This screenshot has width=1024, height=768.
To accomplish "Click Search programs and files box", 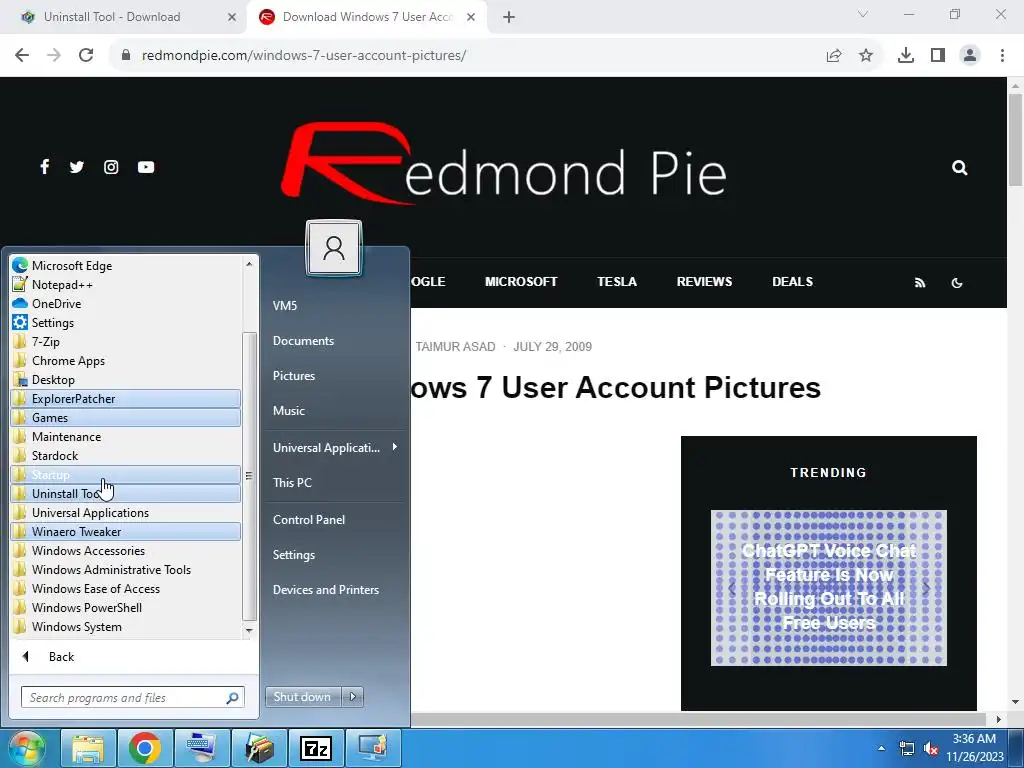I will (133, 697).
